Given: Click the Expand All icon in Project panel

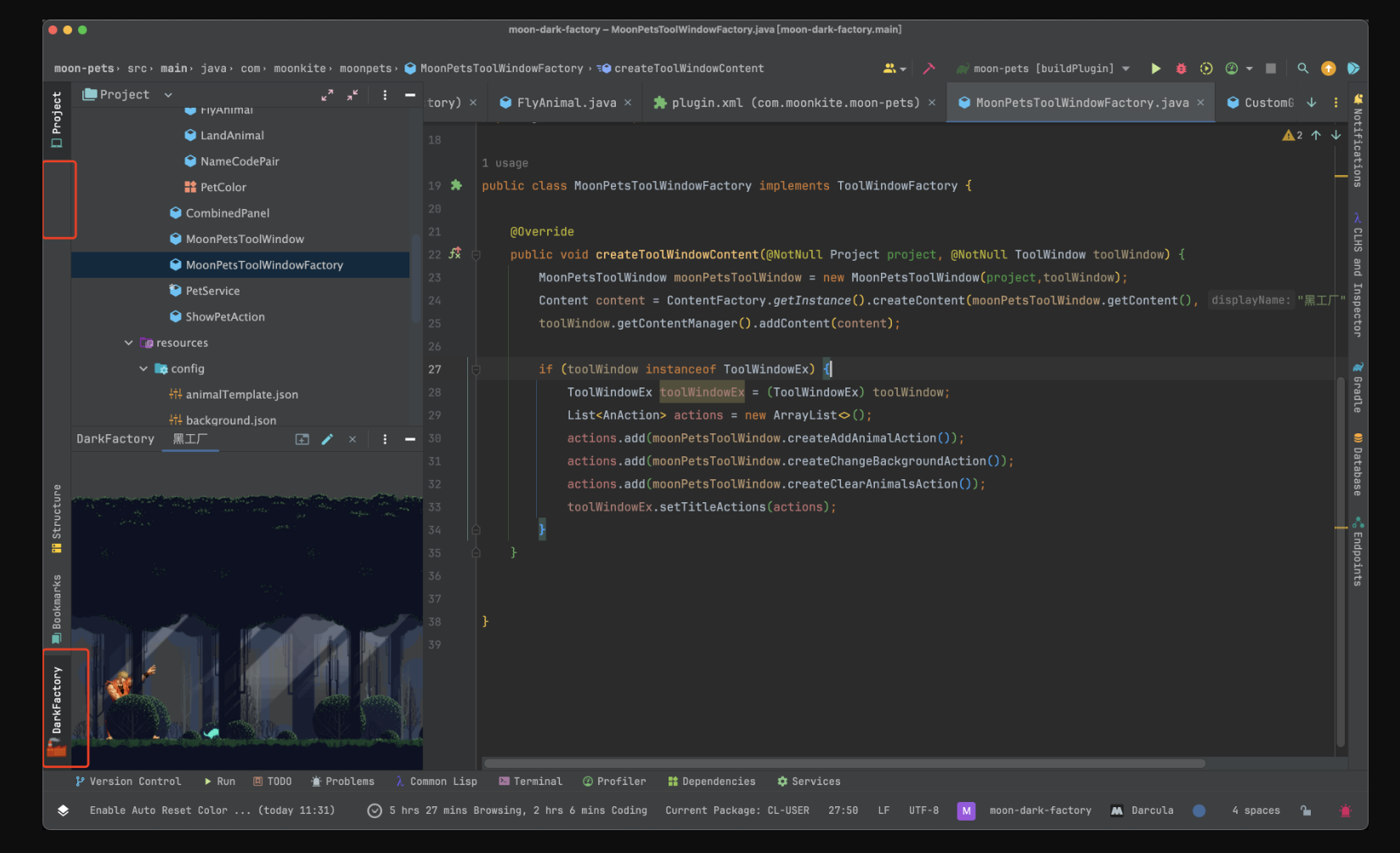Looking at the screenshot, I should (327, 95).
